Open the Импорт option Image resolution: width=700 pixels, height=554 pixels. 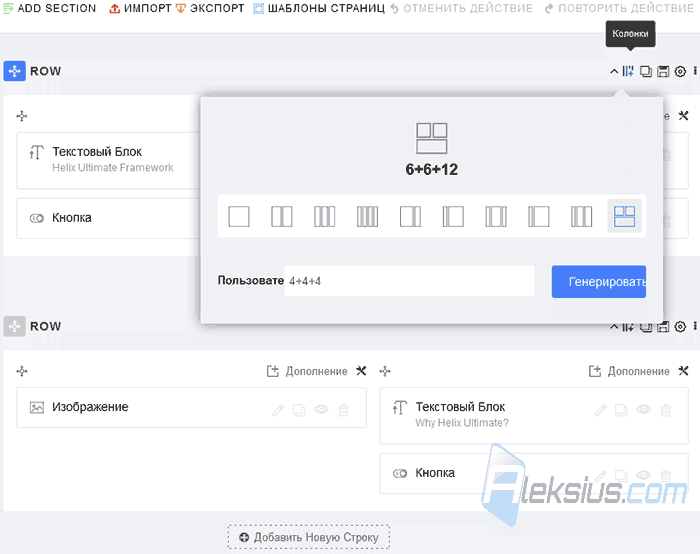tap(141, 8)
